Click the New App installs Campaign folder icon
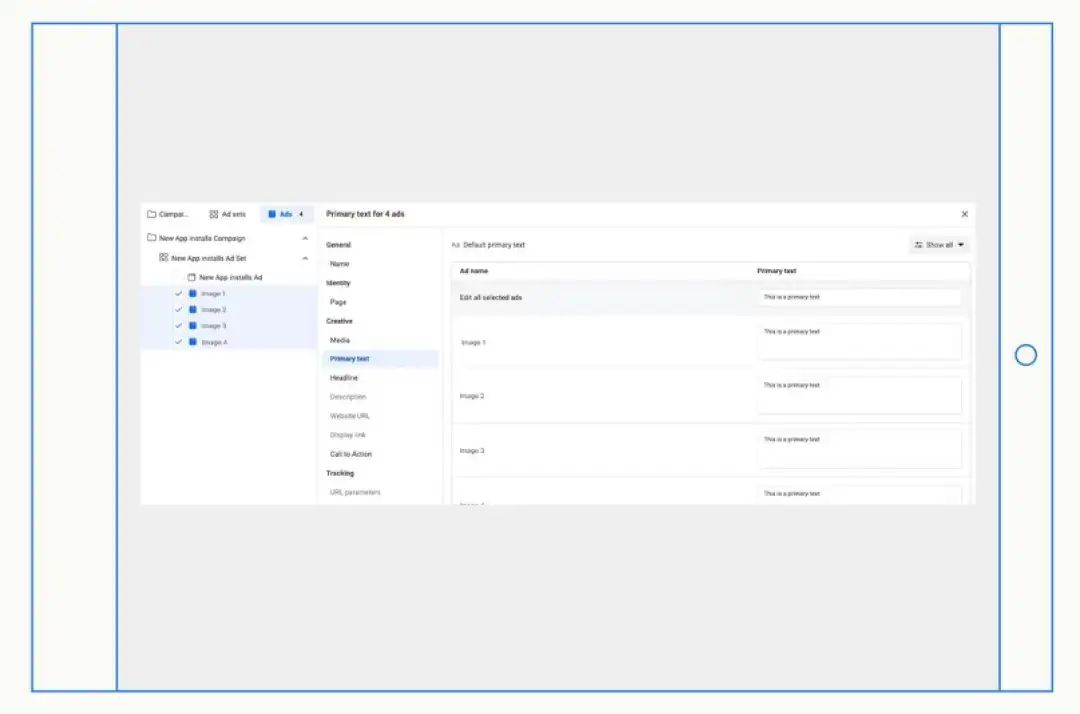 pyautogui.click(x=152, y=238)
